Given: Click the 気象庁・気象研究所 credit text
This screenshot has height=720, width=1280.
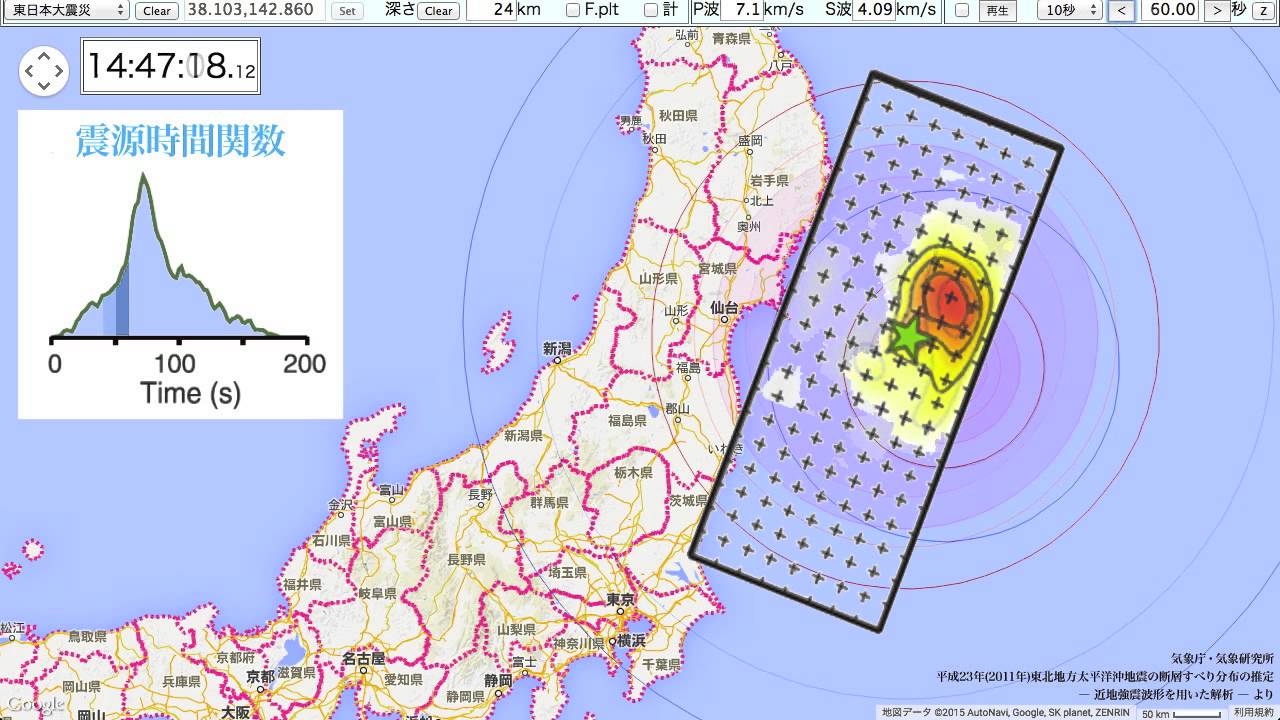Looking at the screenshot, I should 1222,659.
